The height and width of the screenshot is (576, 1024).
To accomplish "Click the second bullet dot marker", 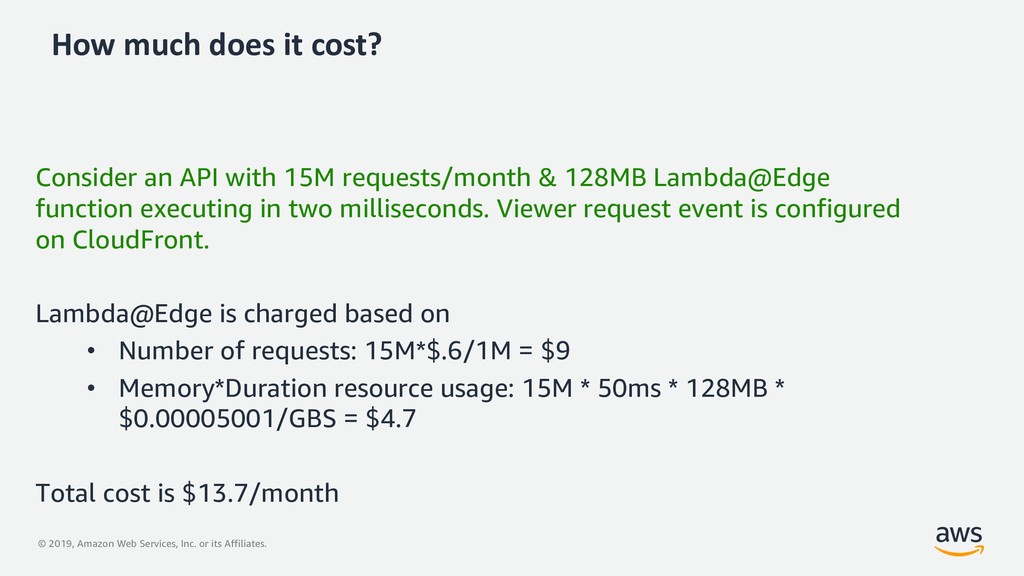I will click(x=91, y=389).
